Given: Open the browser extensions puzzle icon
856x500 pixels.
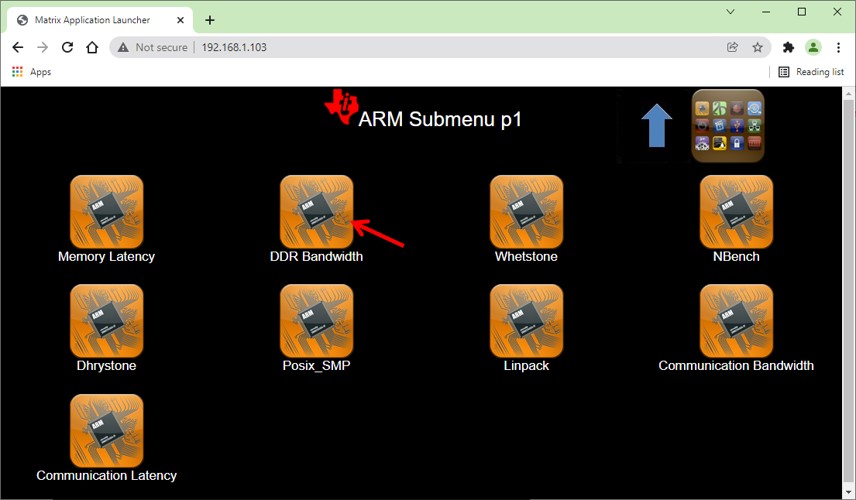Looking at the screenshot, I should (788, 47).
